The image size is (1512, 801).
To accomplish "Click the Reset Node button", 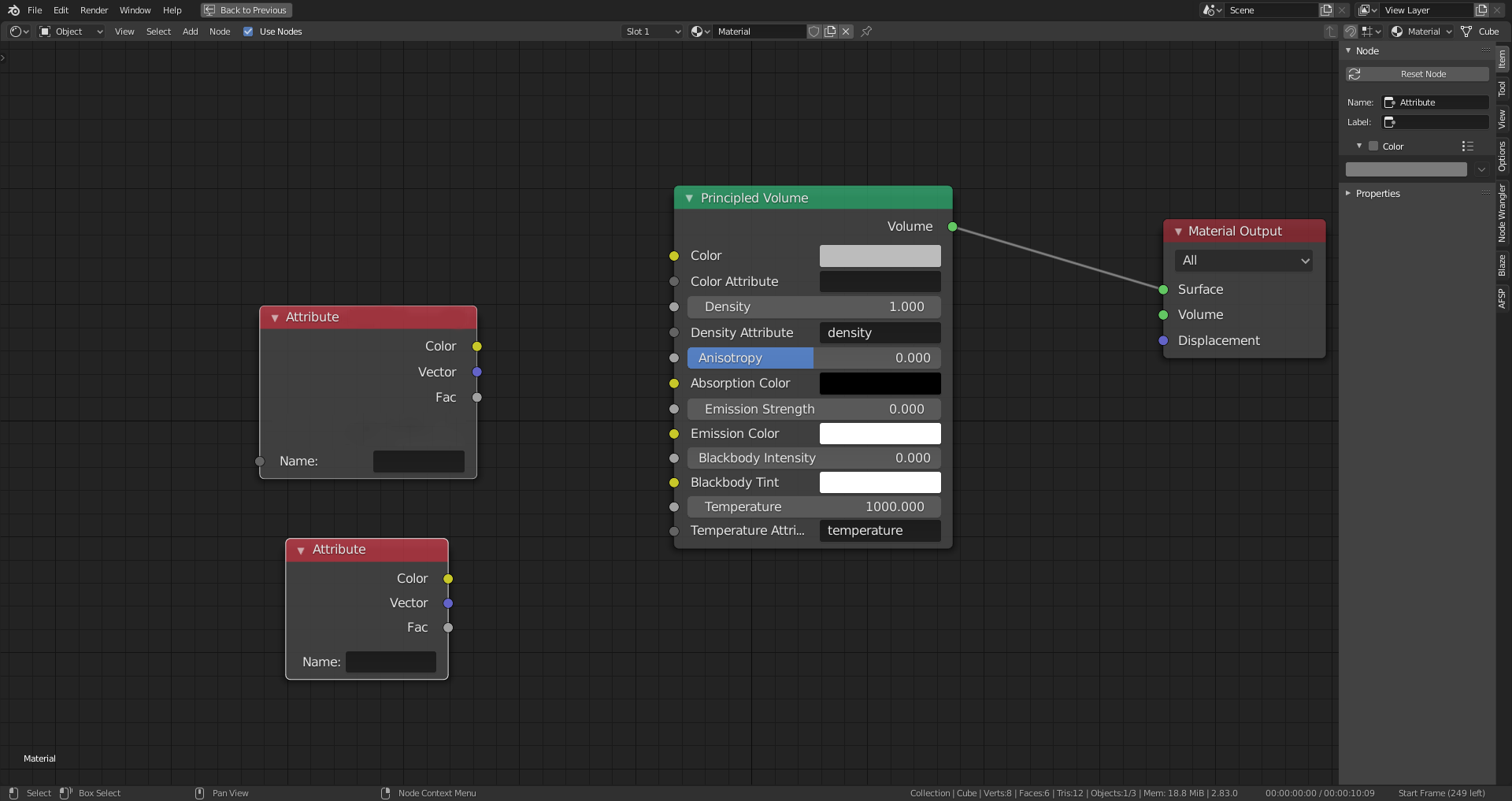I will point(1417,74).
